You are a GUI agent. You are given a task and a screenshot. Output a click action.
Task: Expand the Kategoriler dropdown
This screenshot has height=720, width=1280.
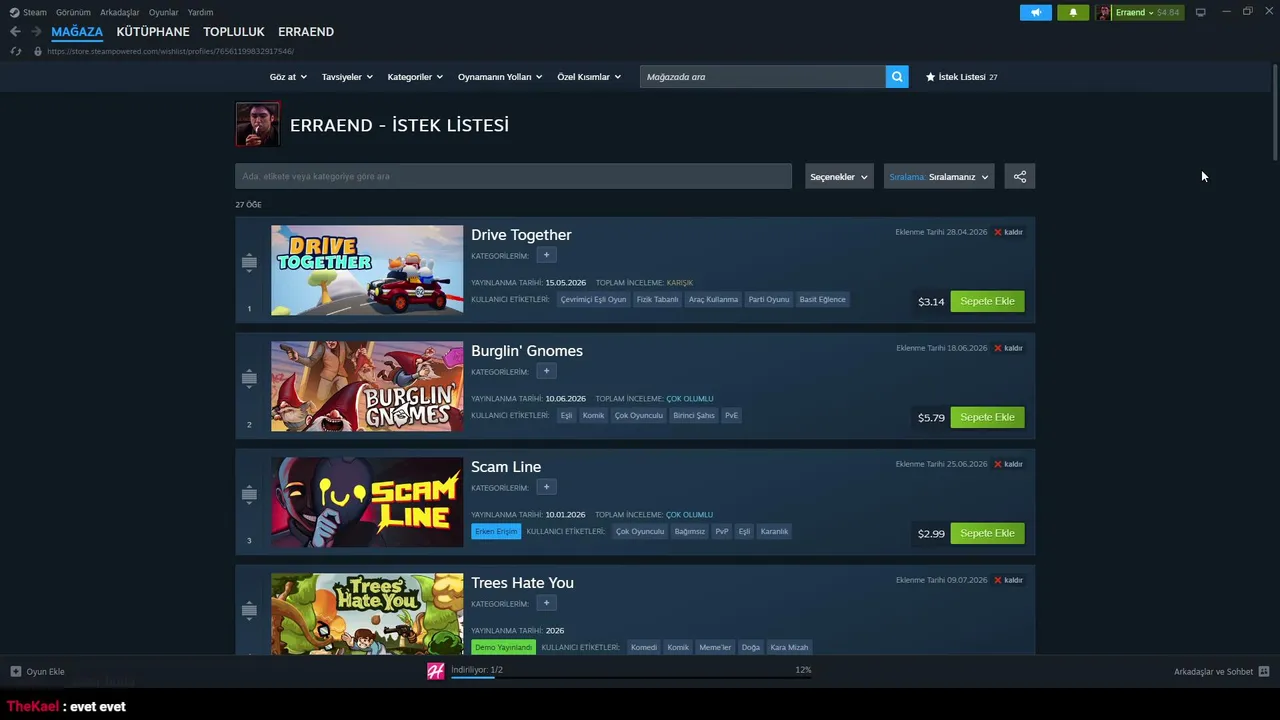click(415, 77)
